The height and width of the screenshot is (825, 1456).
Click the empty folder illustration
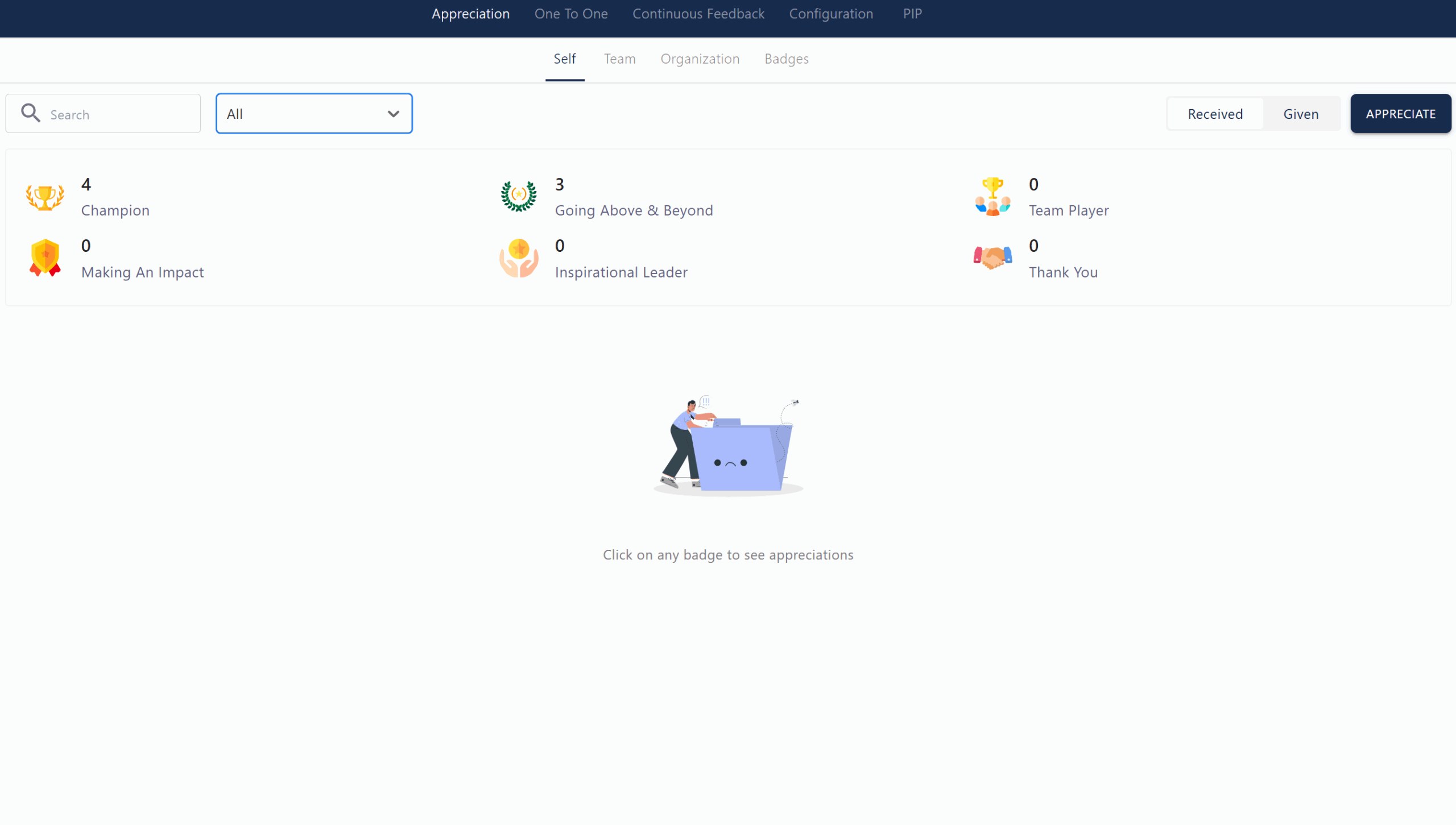tap(728, 446)
